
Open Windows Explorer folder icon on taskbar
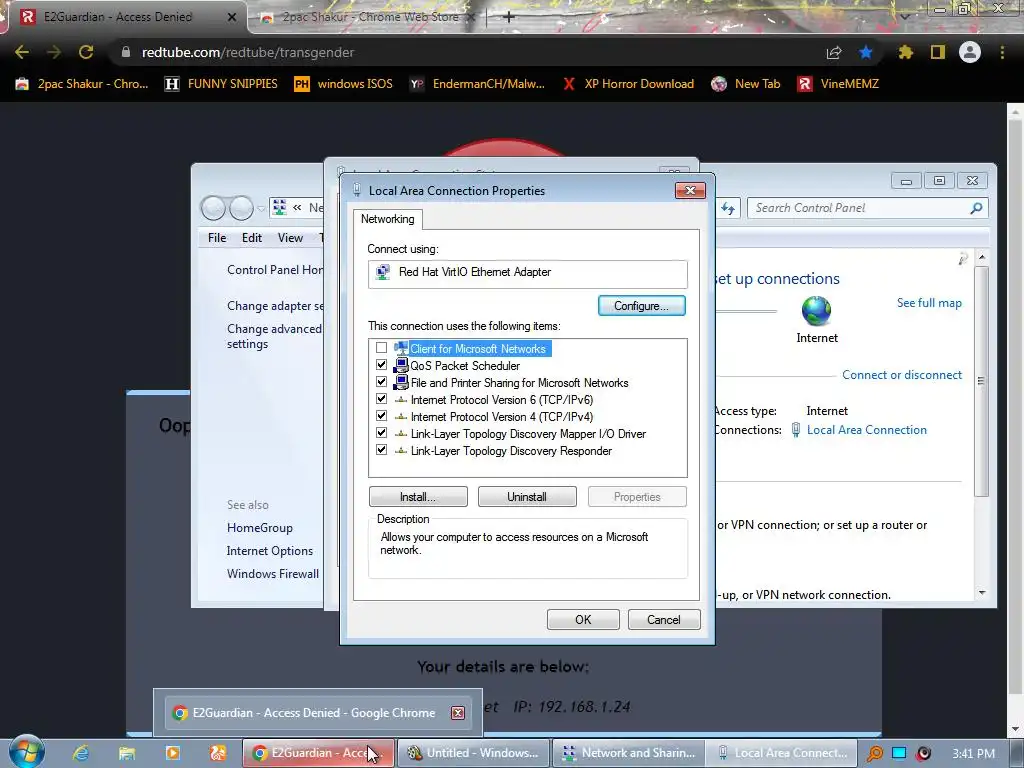point(127,753)
